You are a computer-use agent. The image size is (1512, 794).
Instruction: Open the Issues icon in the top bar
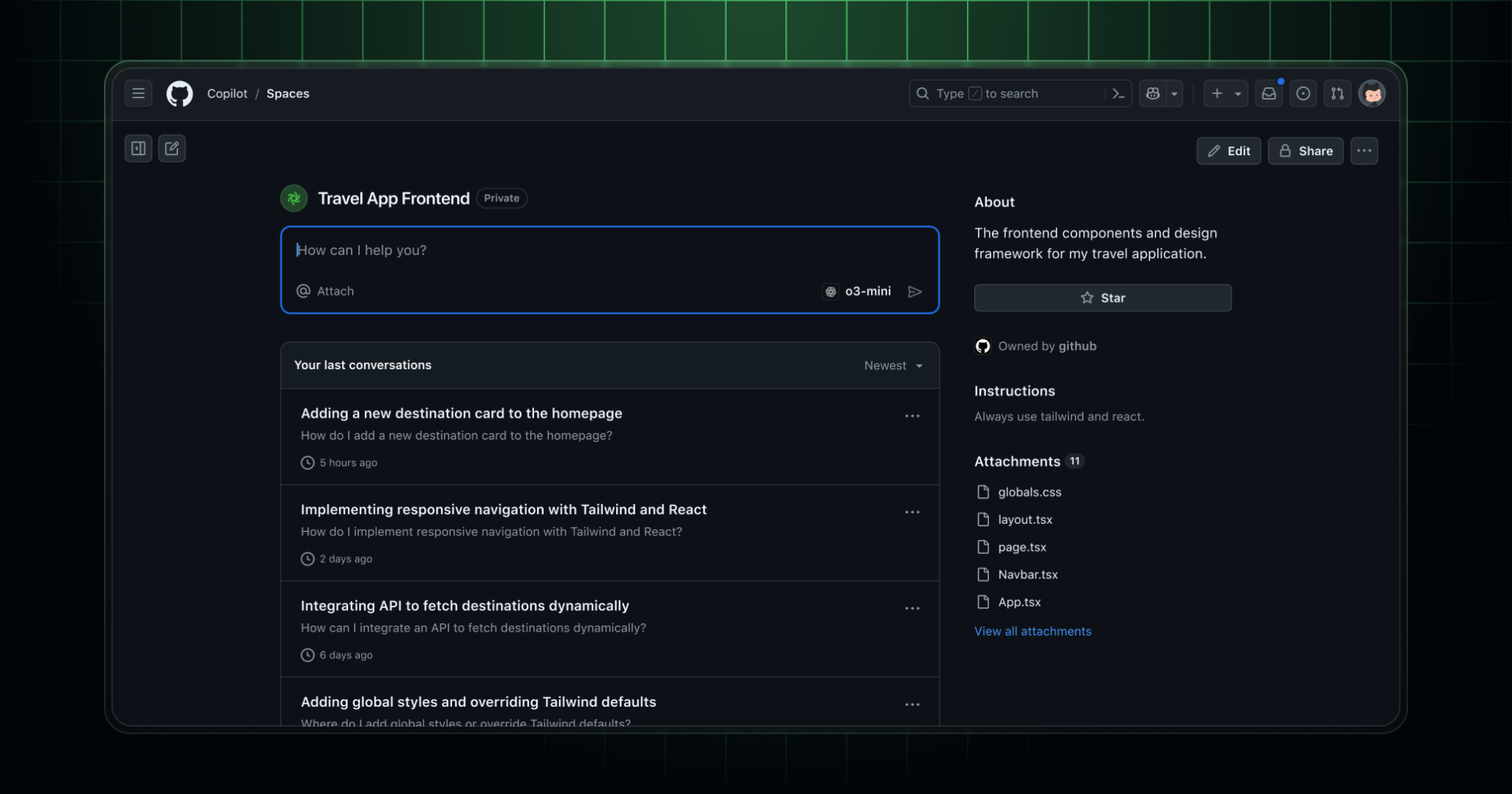pos(1302,93)
